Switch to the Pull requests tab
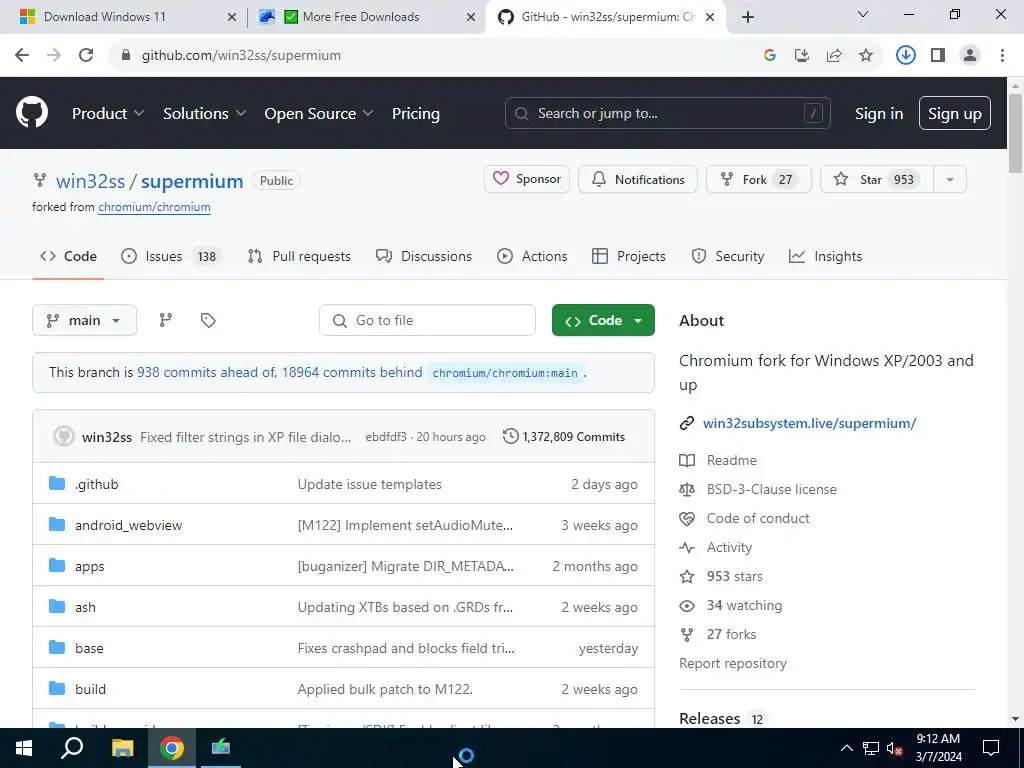The height and width of the screenshot is (768, 1024). pos(299,256)
